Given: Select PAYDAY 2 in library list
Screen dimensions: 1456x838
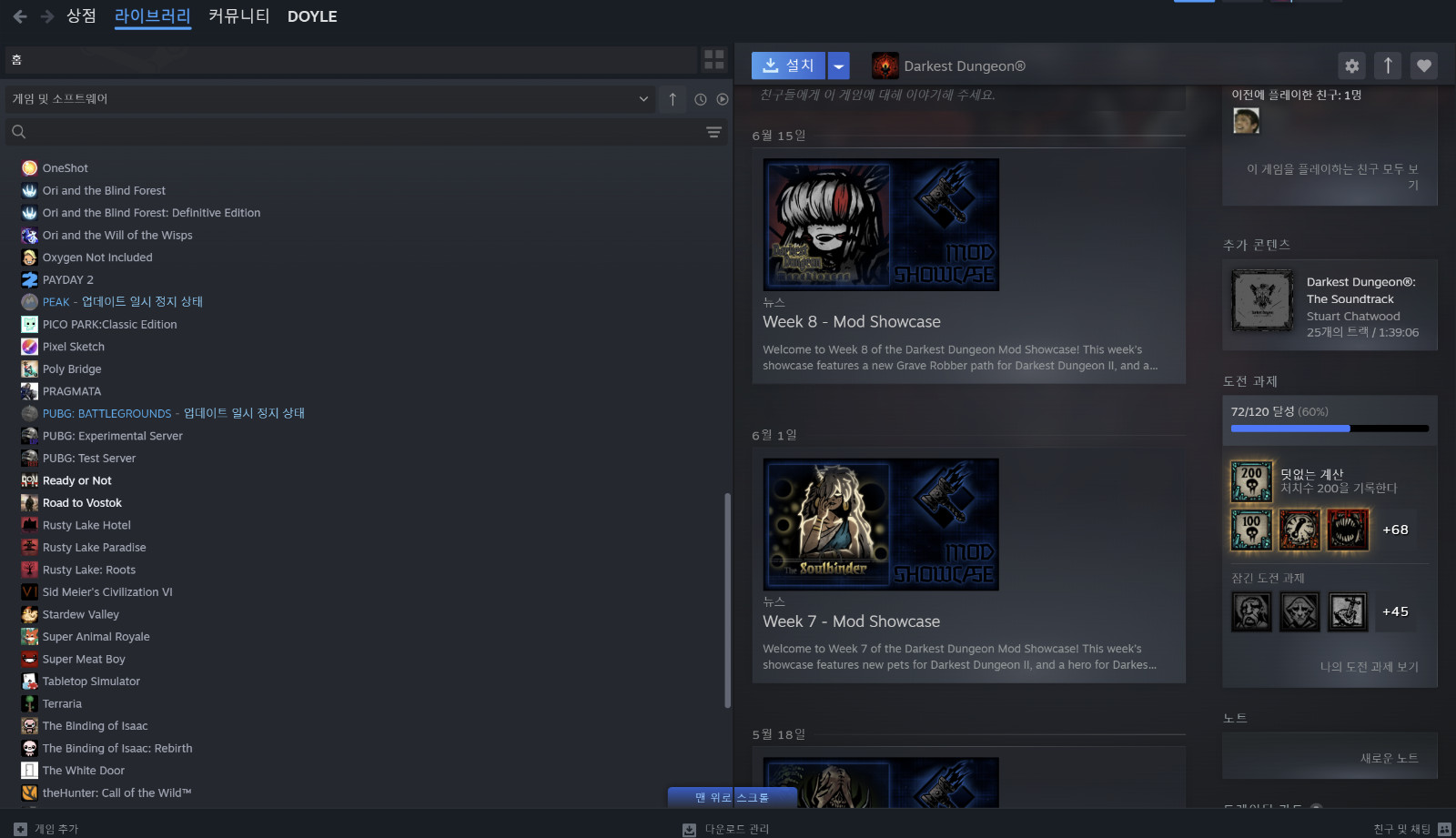Looking at the screenshot, I should 68,280.
